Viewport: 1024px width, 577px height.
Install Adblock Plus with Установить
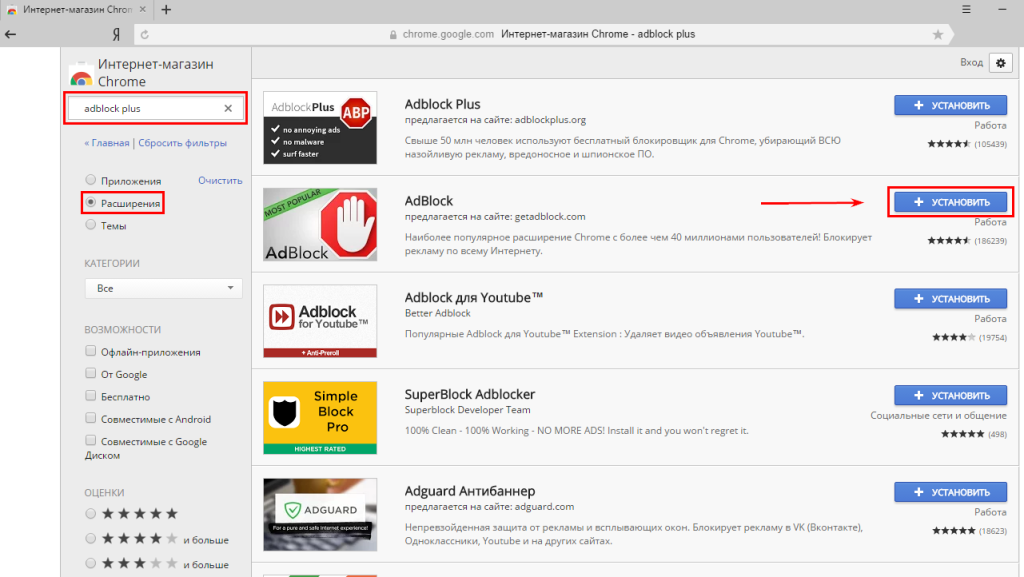950,105
